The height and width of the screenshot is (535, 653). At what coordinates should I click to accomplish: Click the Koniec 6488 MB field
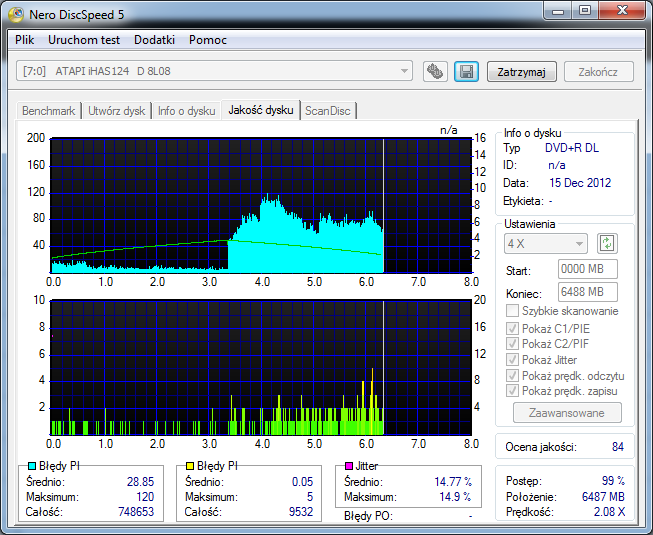click(x=587, y=292)
